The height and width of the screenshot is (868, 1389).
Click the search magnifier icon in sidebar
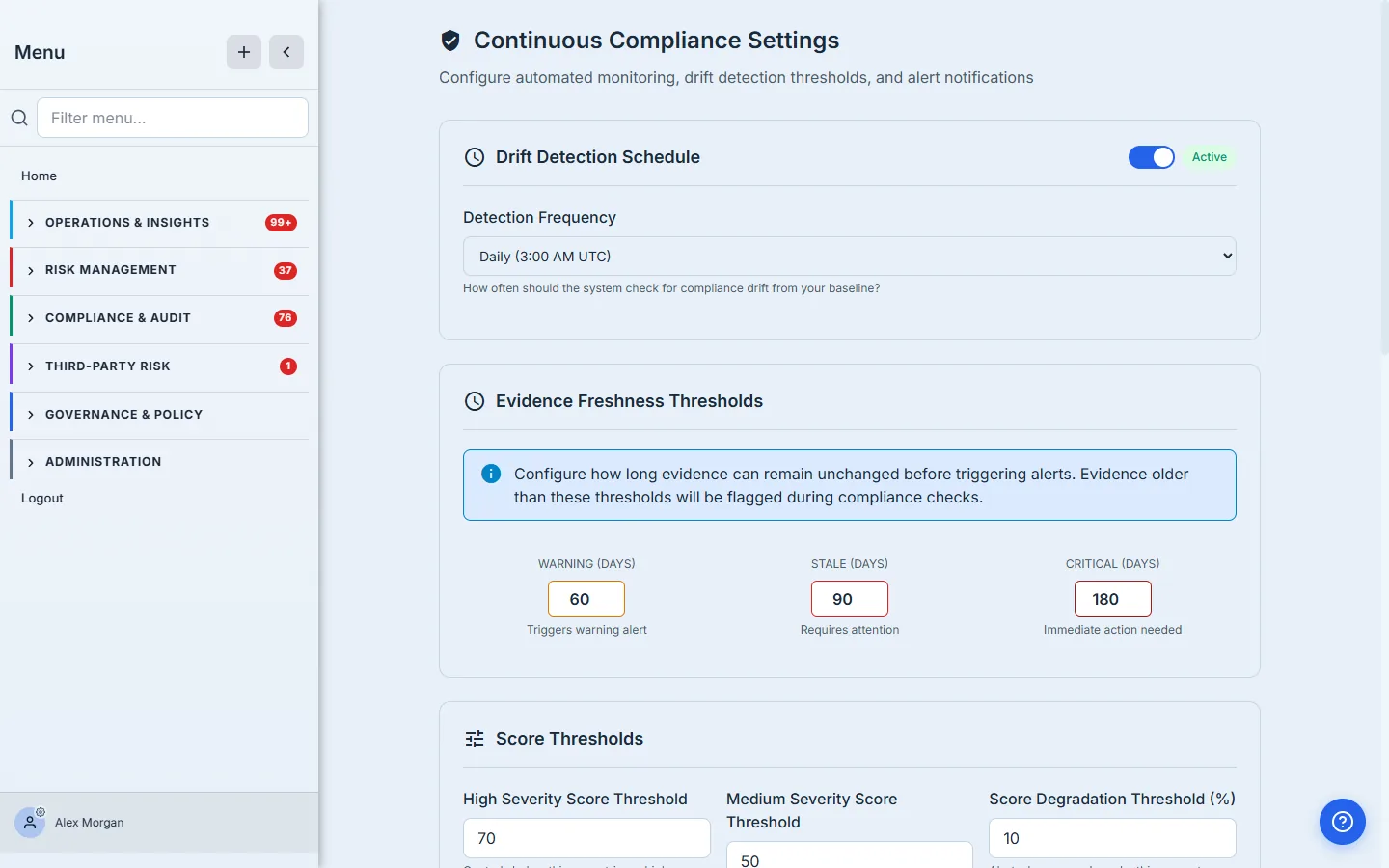click(19, 118)
